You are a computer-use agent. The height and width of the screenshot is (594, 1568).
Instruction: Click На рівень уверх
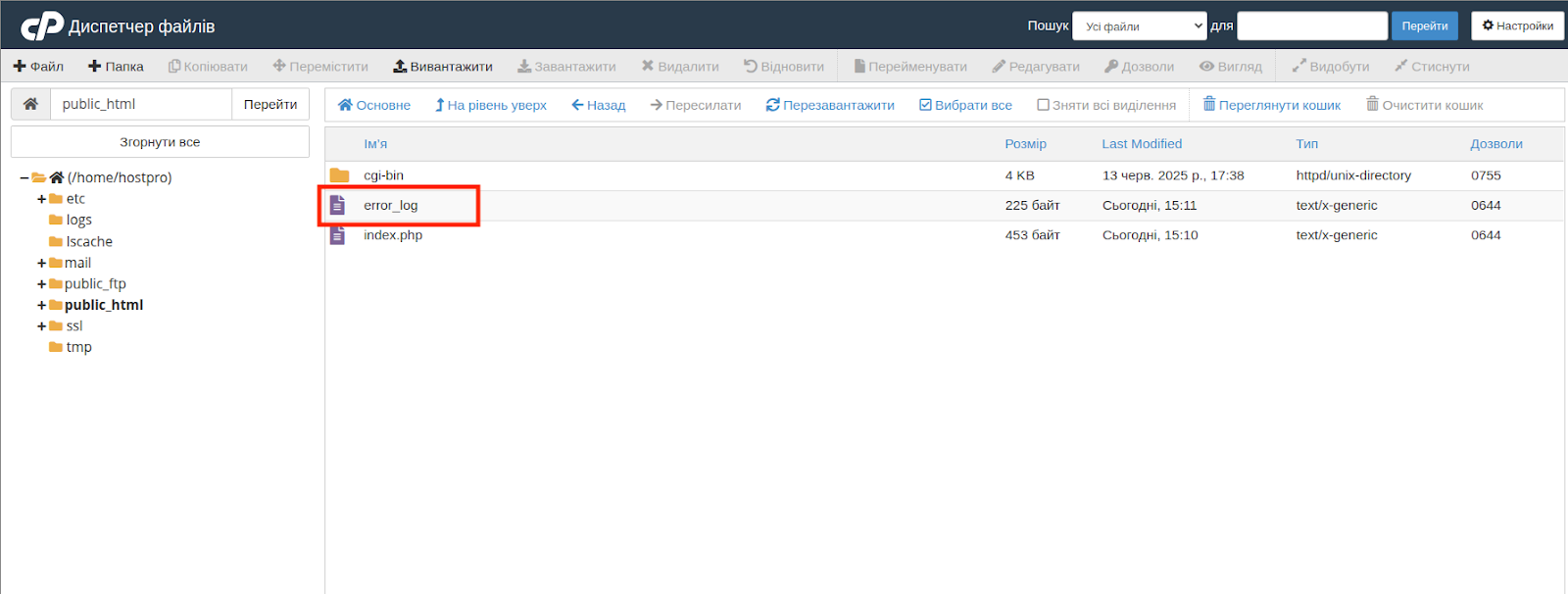coord(491,105)
